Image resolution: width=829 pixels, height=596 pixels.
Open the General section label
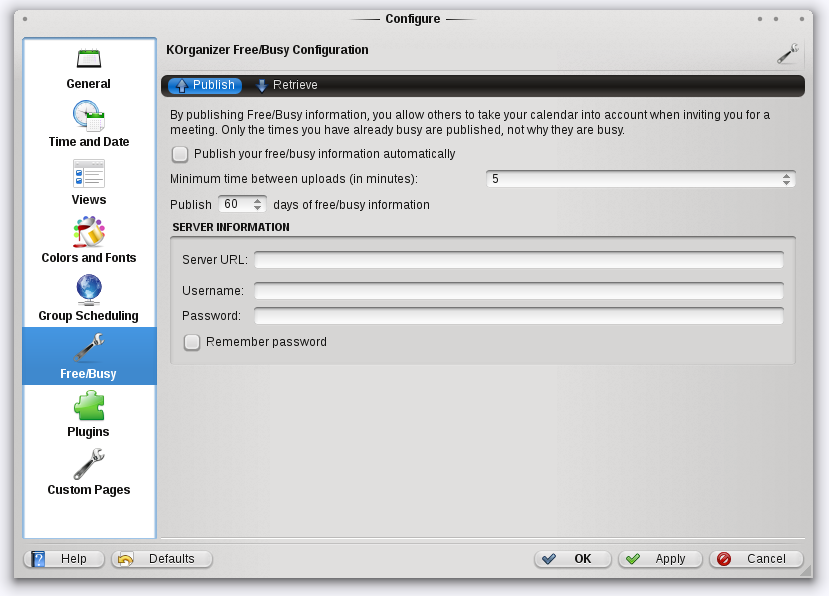[88, 84]
